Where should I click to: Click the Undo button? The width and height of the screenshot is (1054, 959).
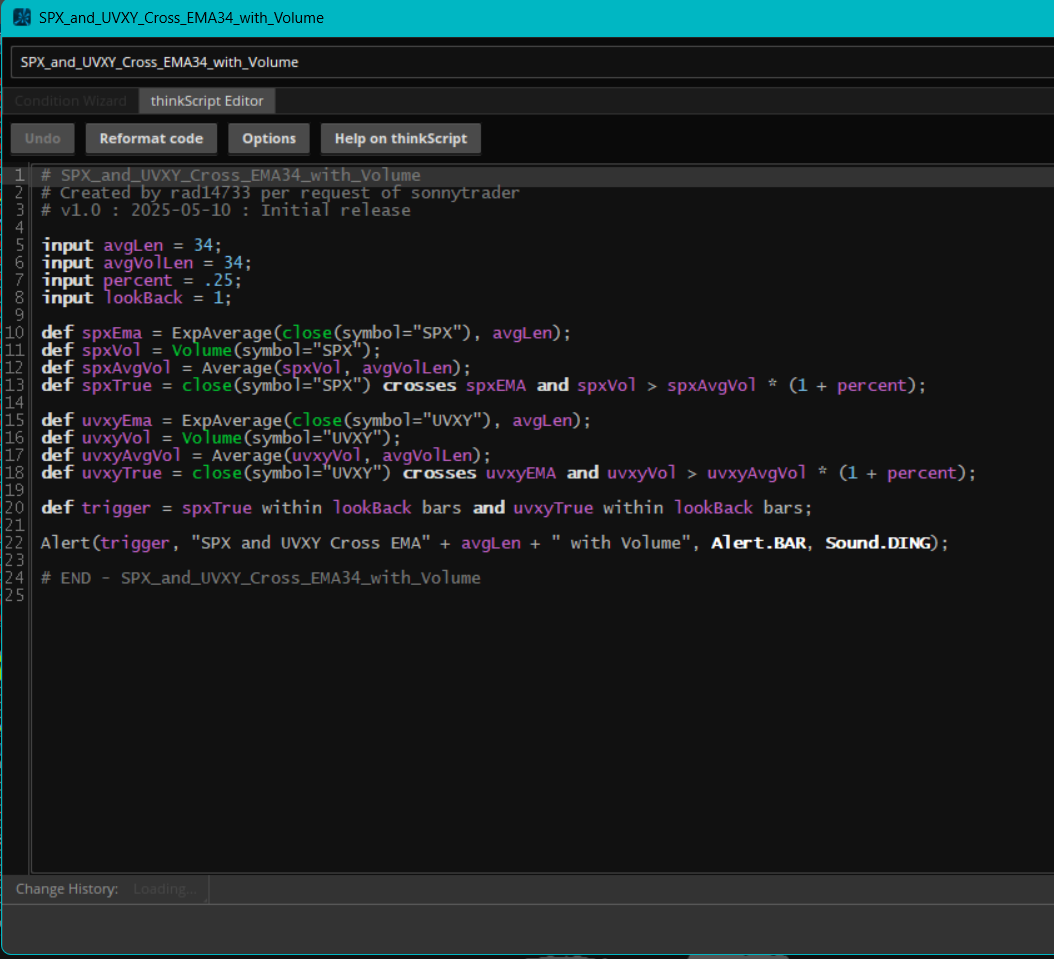(42, 138)
